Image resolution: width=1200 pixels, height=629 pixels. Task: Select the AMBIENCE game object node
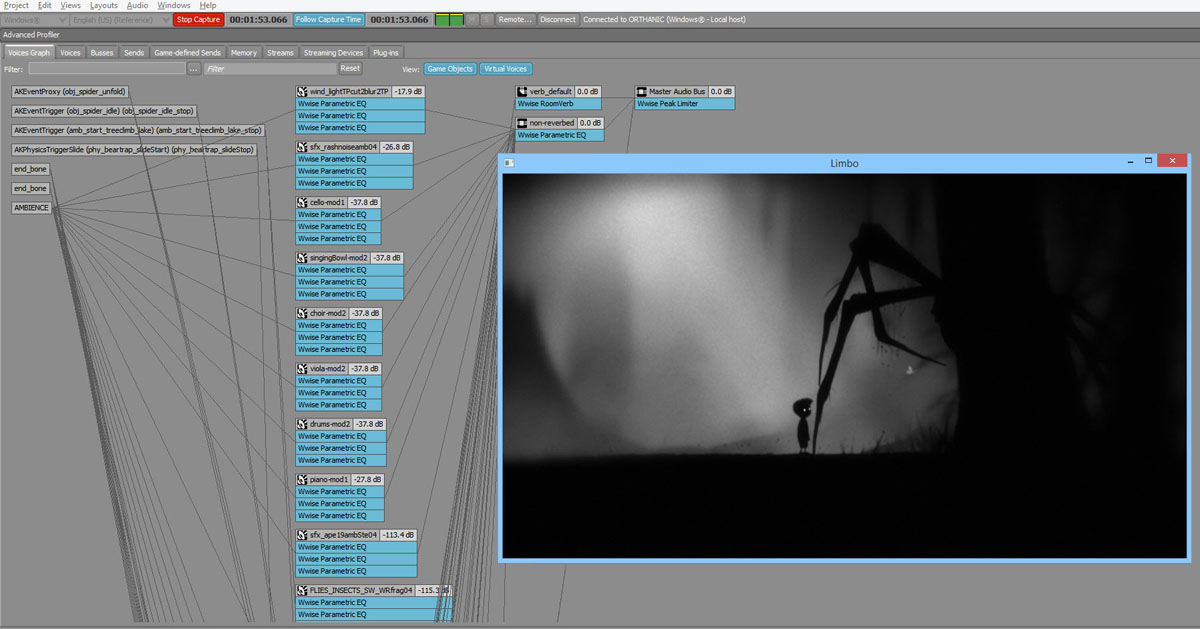pyautogui.click(x=31, y=207)
